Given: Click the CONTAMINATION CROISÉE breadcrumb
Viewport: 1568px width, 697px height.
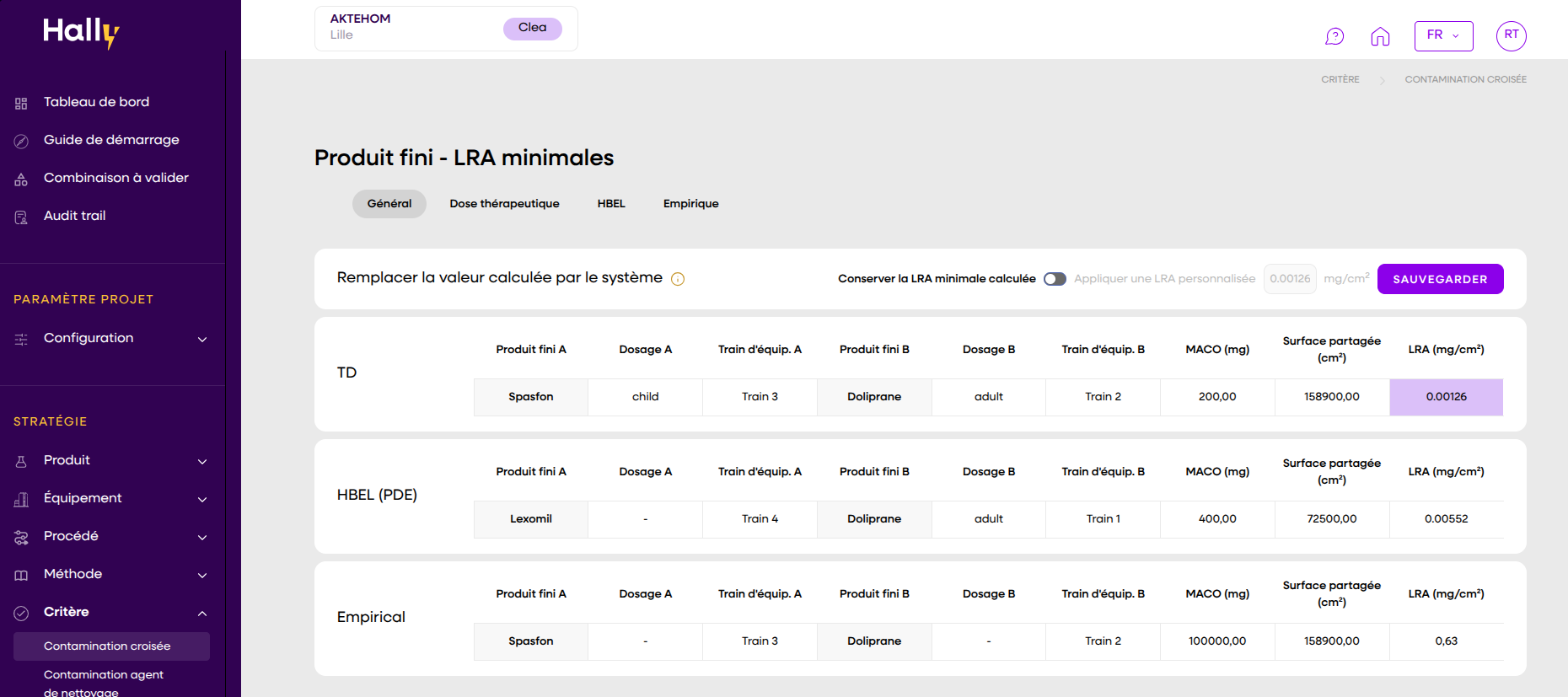Looking at the screenshot, I should tap(1465, 79).
